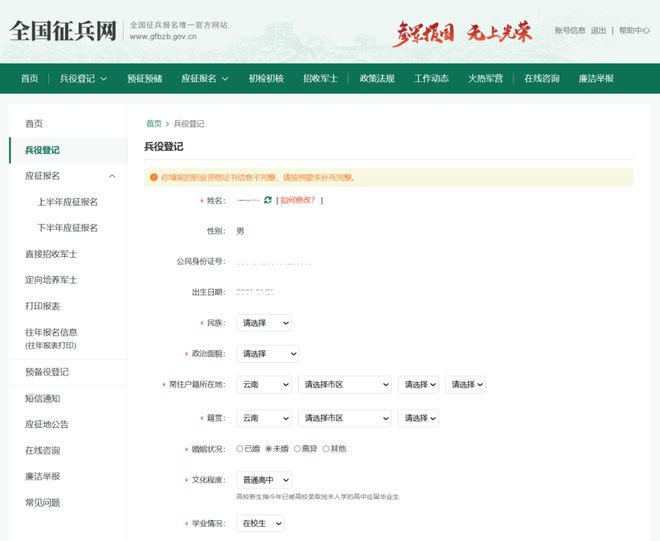Open the 兵役登记 top navigation menu
Viewport: 660px width, 541px height.
[83, 79]
